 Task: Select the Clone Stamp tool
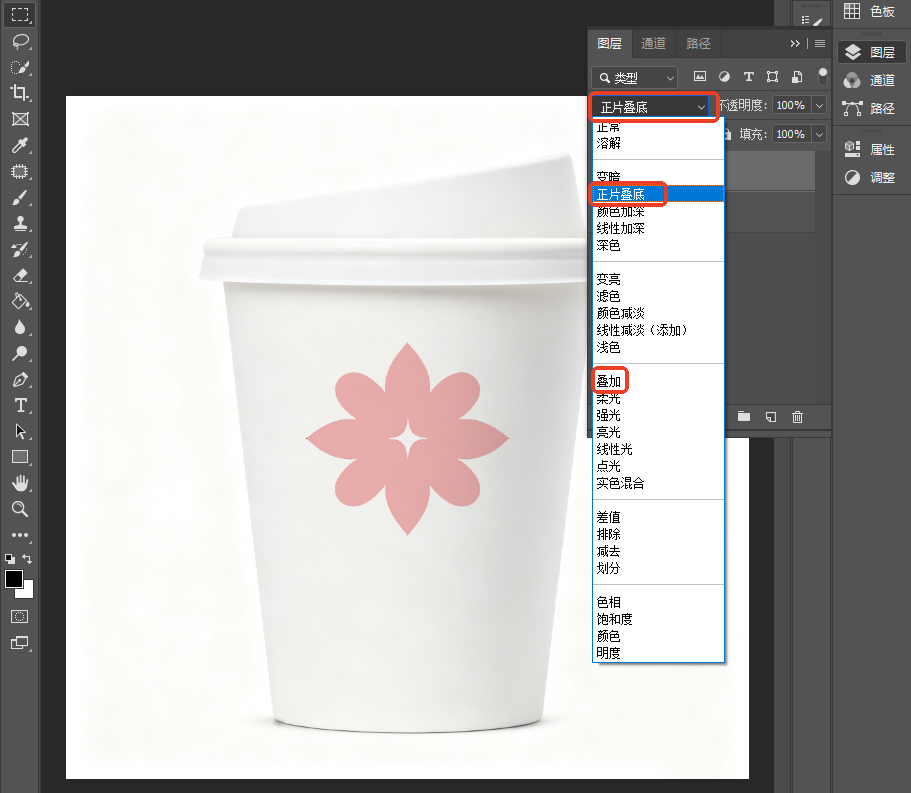coord(20,223)
